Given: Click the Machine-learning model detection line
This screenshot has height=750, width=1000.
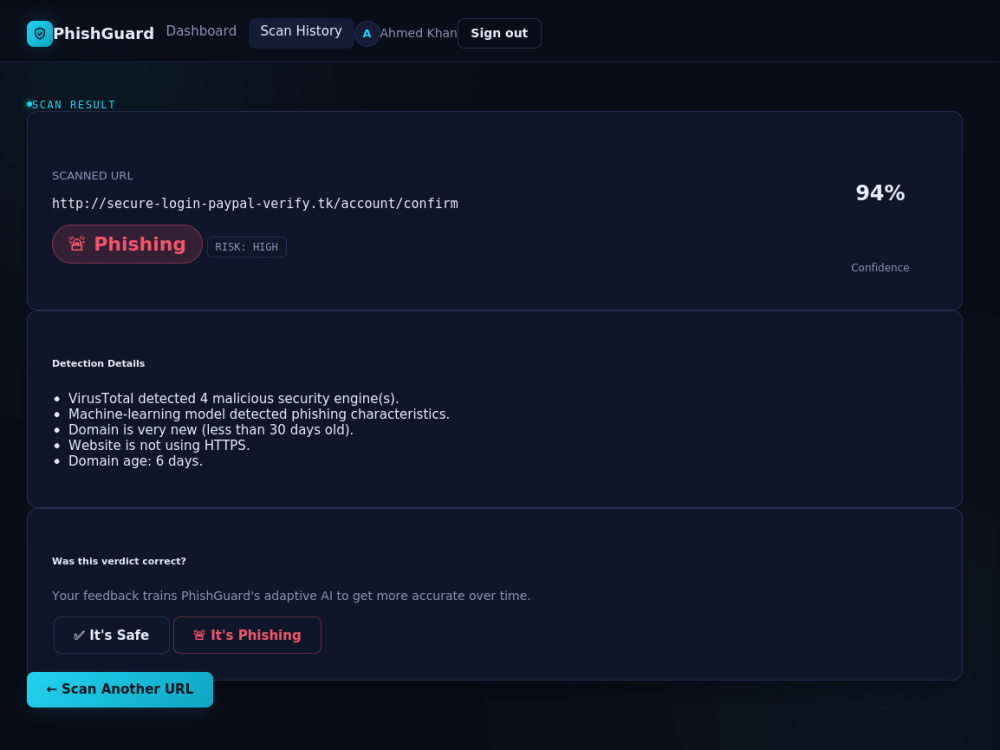Looking at the screenshot, I should [259, 415].
